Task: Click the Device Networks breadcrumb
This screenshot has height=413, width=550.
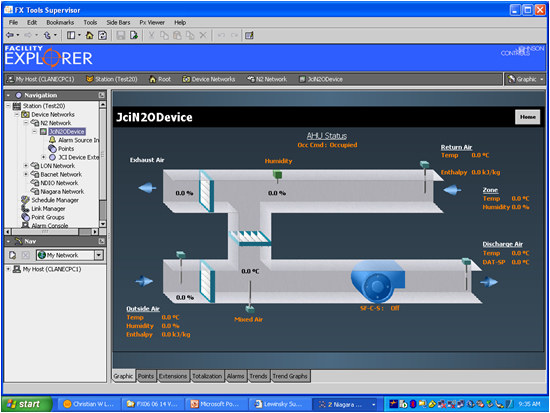Action: click(209, 79)
